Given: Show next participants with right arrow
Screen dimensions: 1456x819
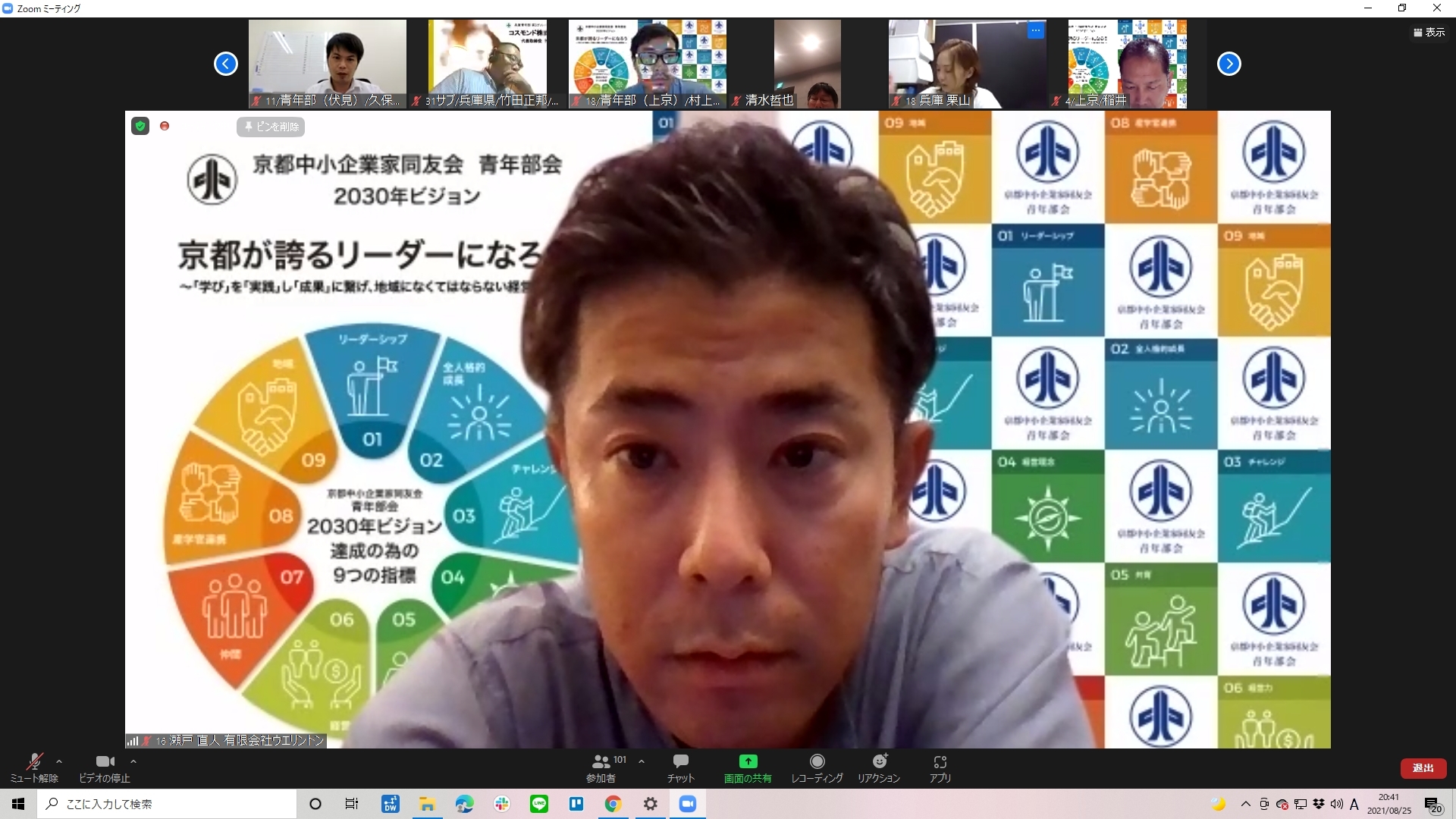Looking at the screenshot, I should pyautogui.click(x=1229, y=64).
